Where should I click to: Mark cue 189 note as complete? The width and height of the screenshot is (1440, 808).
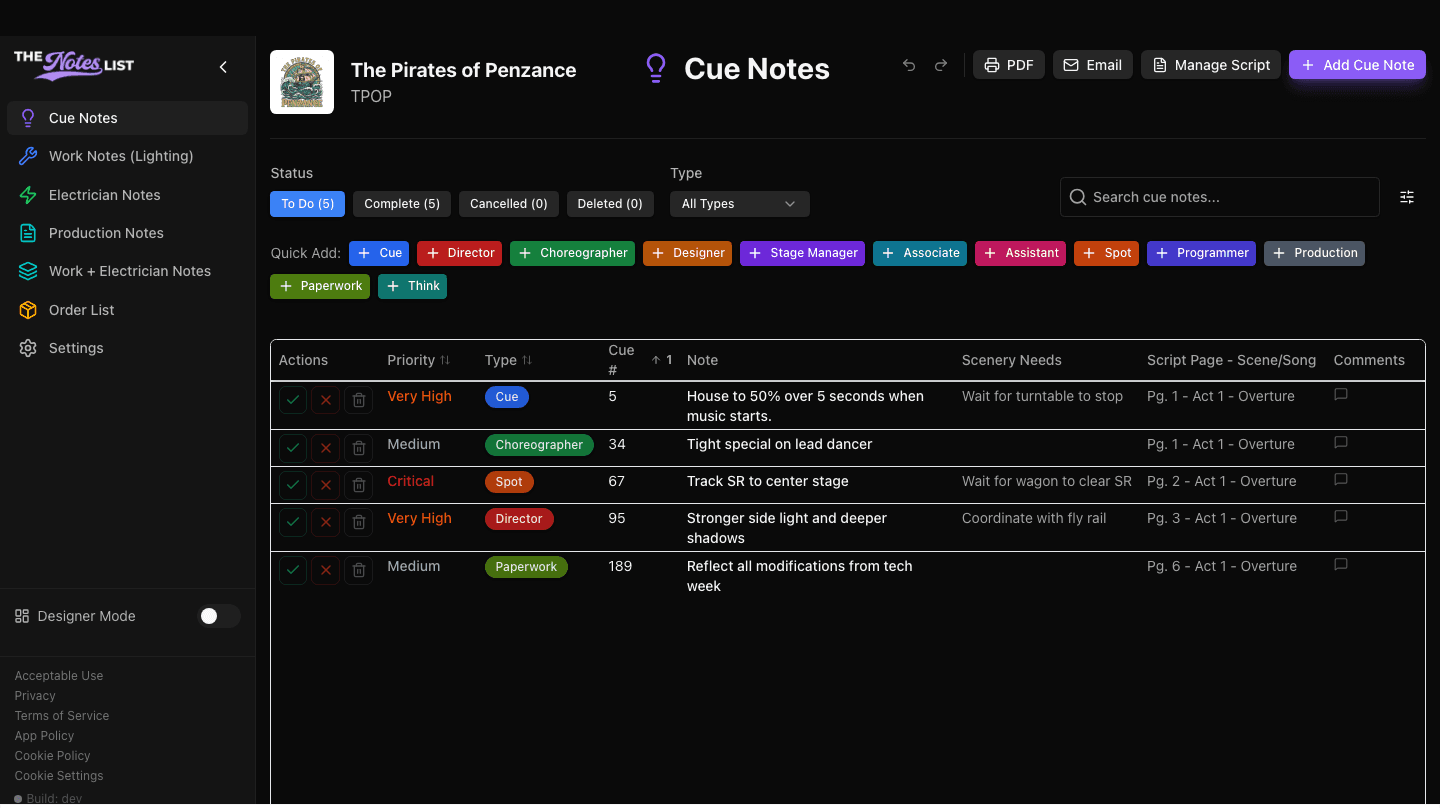point(293,570)
